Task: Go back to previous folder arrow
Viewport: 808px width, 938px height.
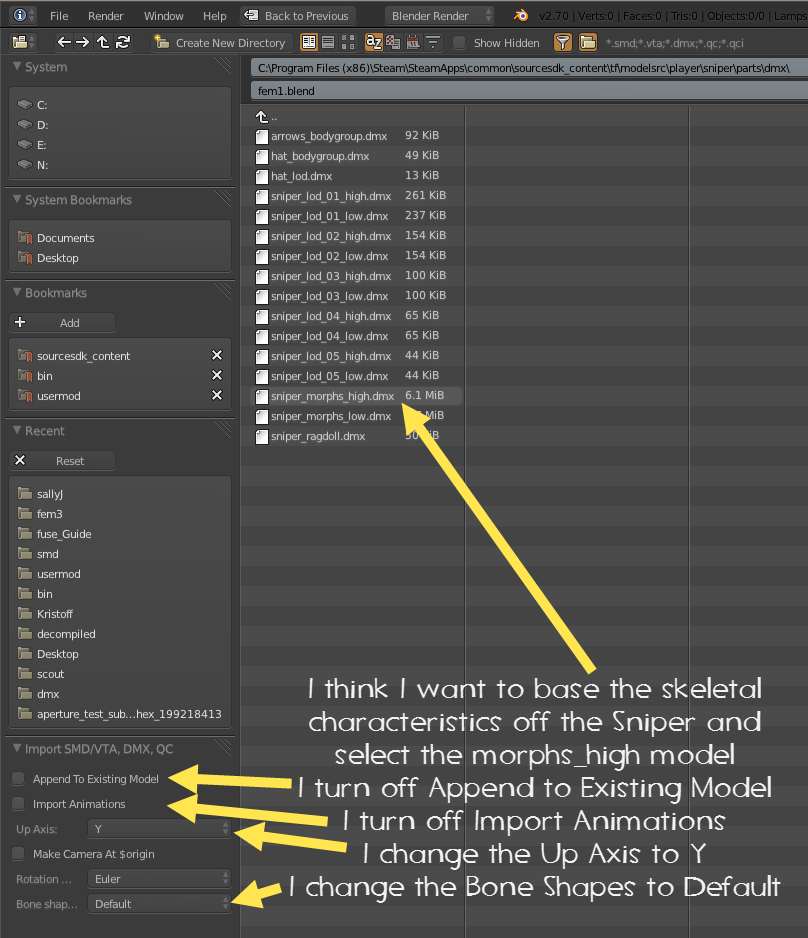Action: 63,42
